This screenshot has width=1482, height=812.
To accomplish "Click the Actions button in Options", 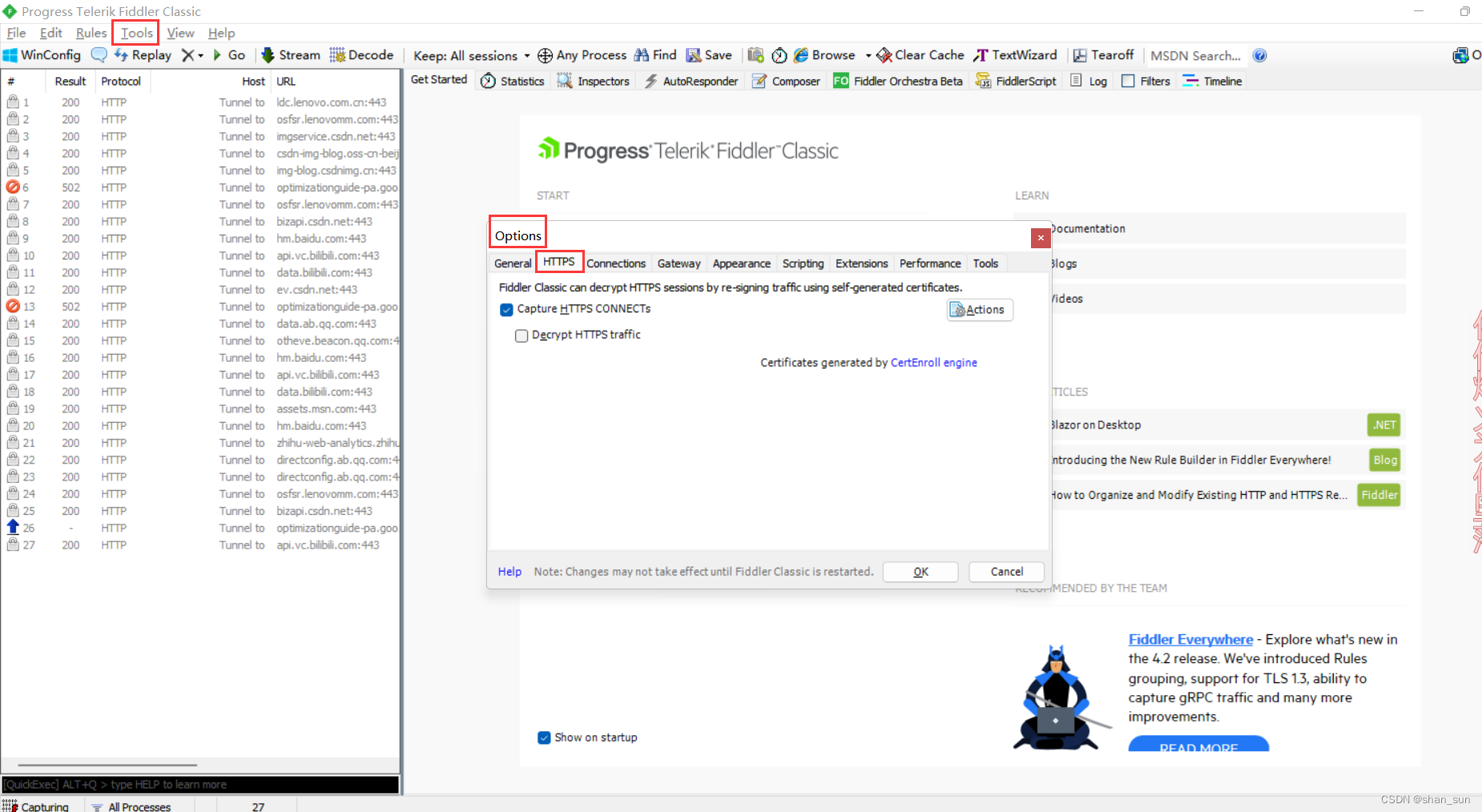I will [x=980, y=310].
